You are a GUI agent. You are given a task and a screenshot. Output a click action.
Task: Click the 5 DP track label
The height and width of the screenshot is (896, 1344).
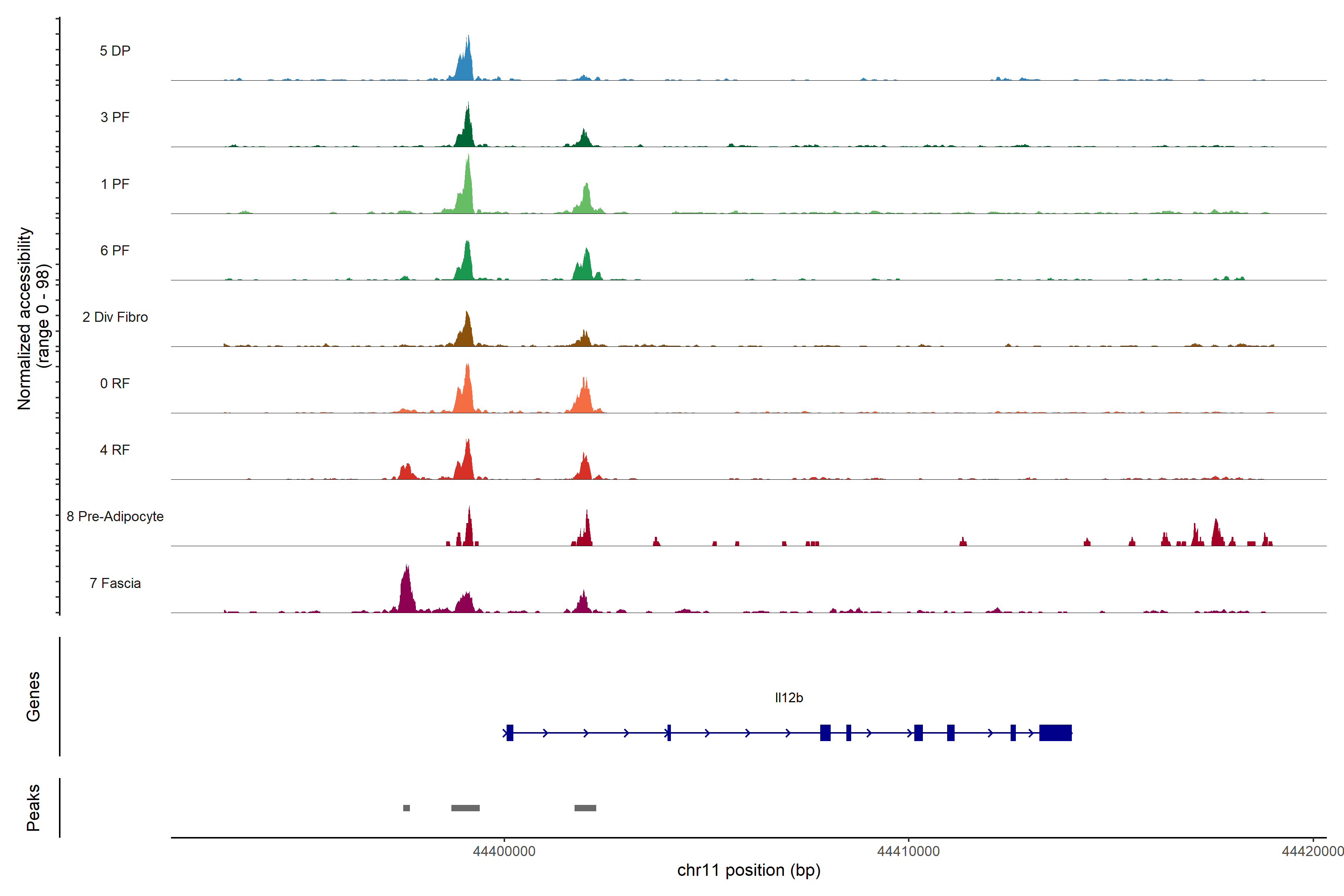115,51
